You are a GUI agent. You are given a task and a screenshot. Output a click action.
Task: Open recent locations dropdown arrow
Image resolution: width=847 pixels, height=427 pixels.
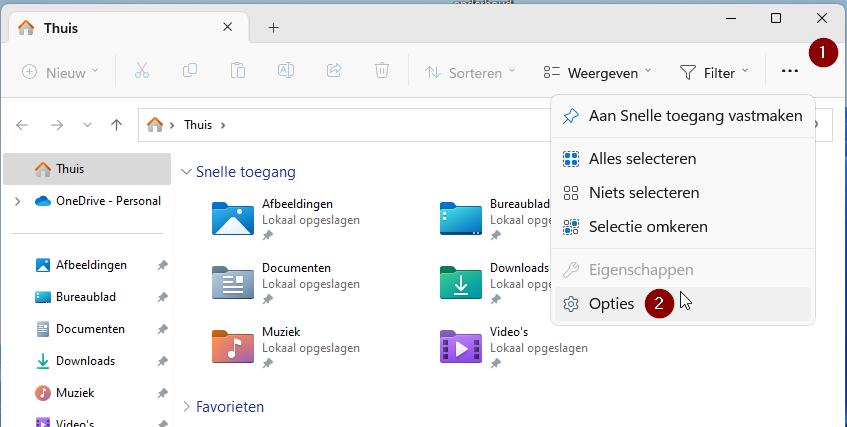(x=87, y=125)
